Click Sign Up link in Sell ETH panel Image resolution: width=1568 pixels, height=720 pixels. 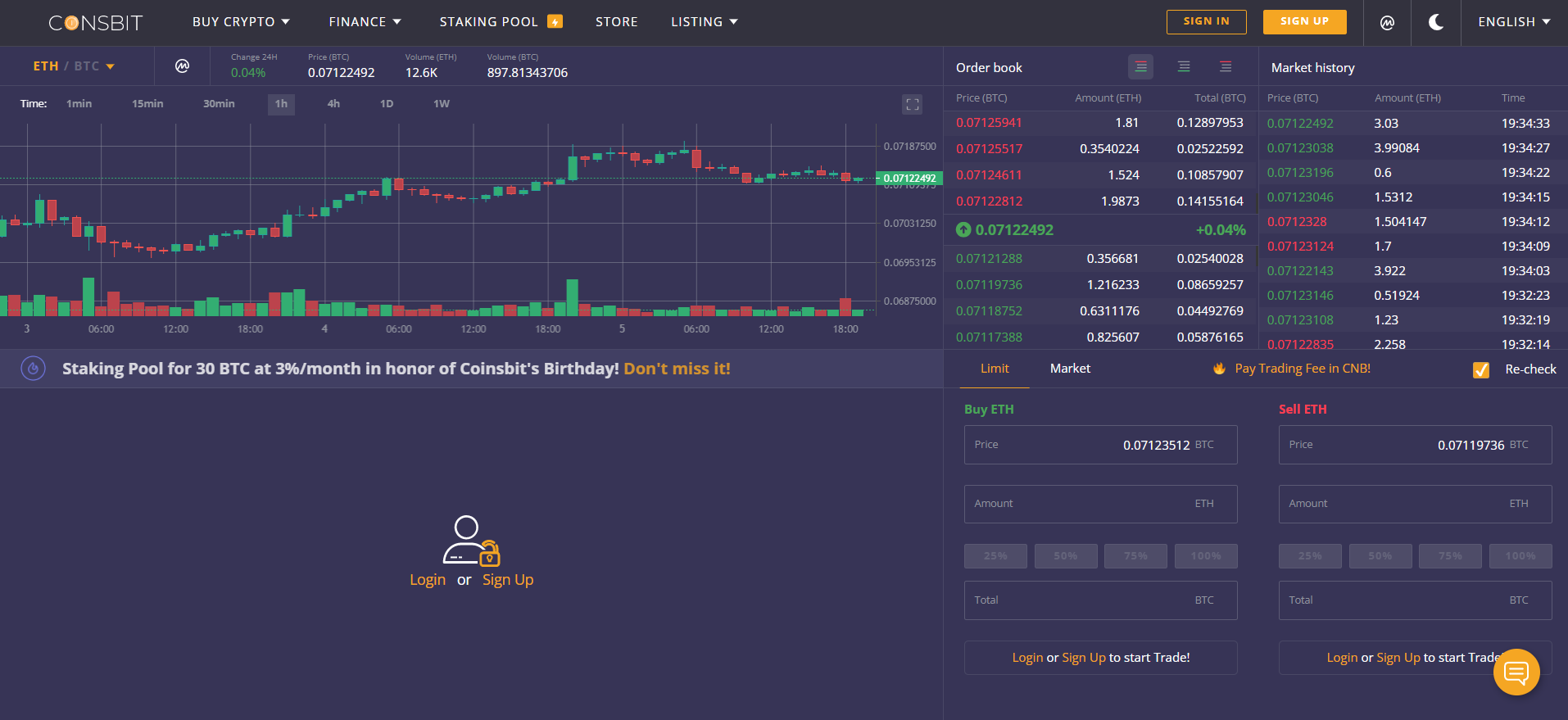click(x=1398, y=658)
